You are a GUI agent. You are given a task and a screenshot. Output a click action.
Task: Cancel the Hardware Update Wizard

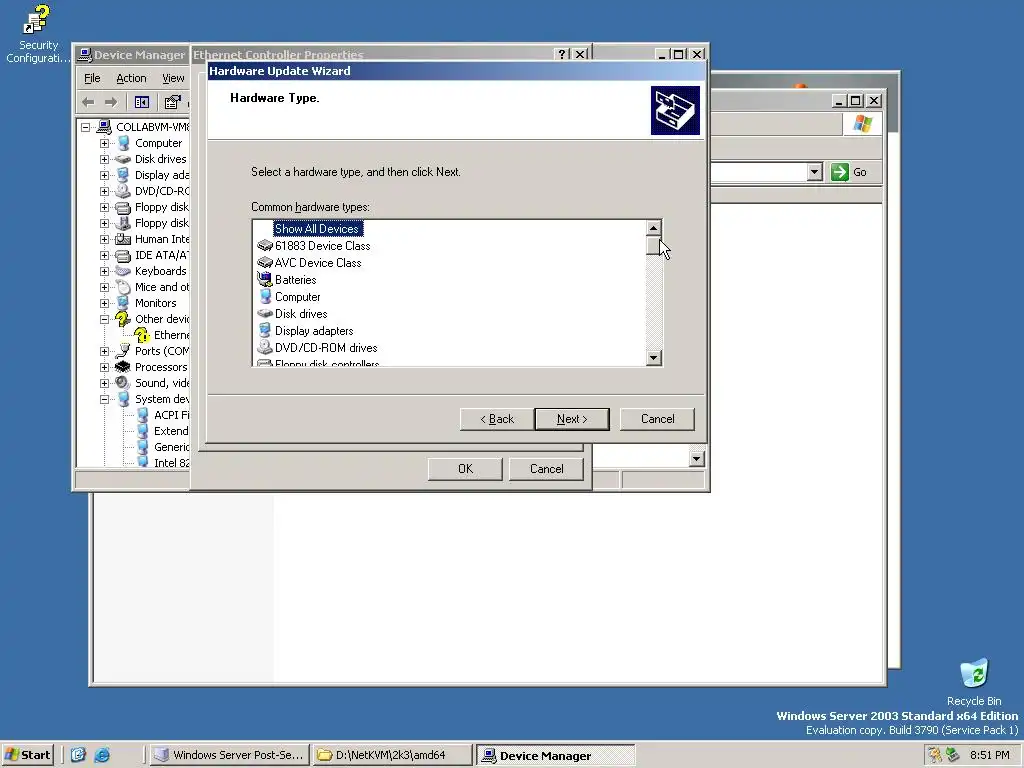[657, 419]
